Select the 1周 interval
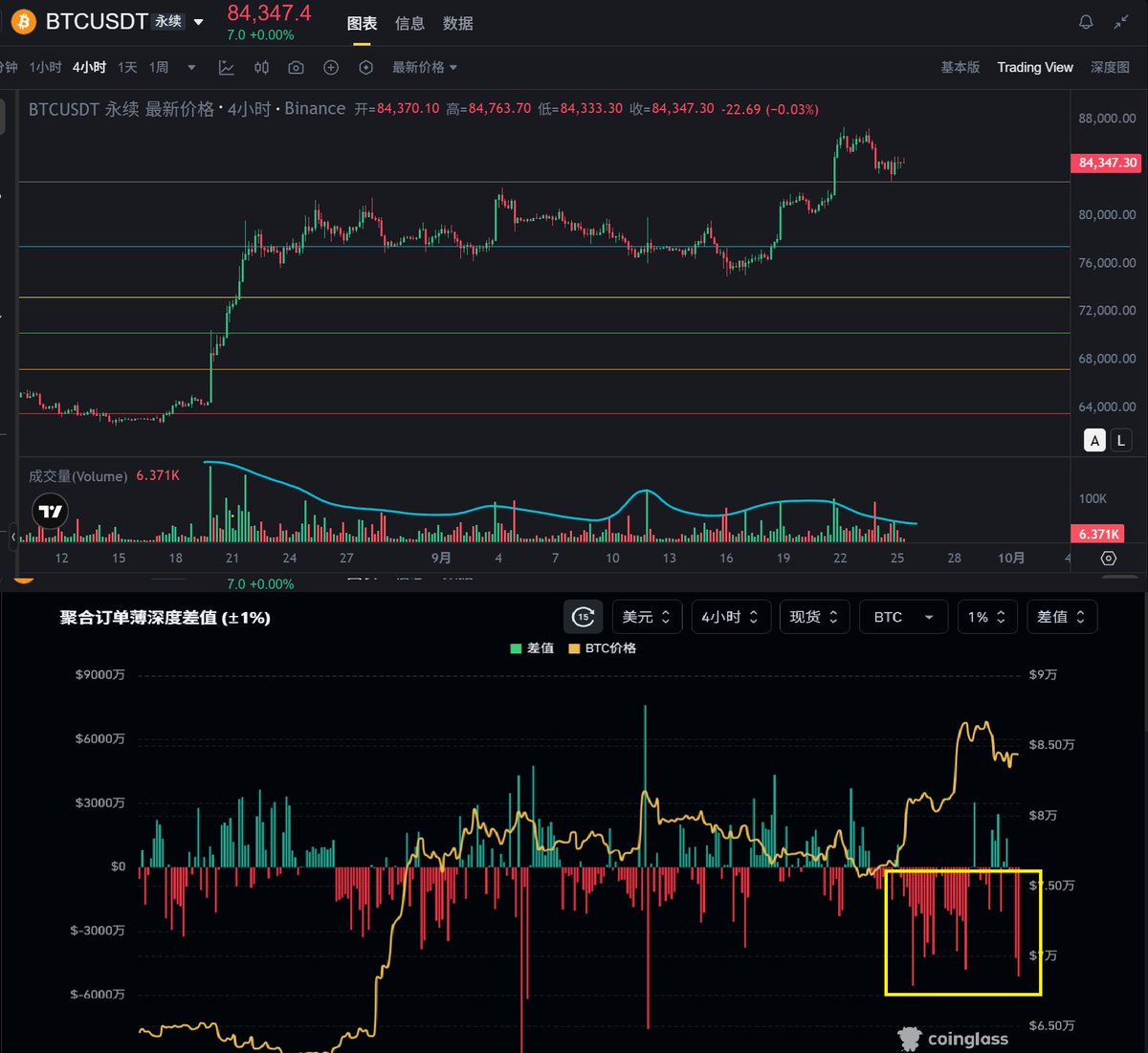 (159, 68)
